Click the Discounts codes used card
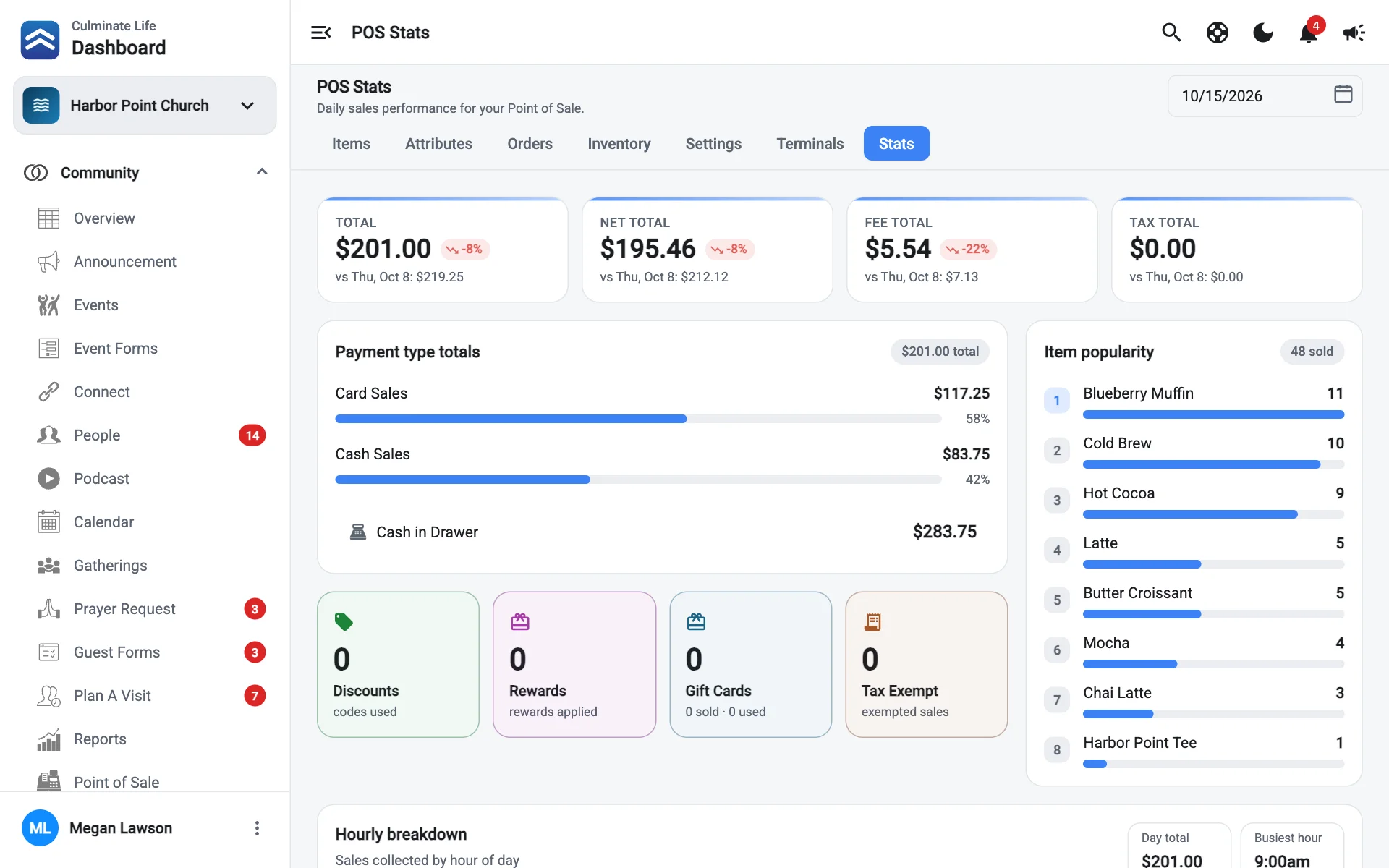 (x=398, y=665)
